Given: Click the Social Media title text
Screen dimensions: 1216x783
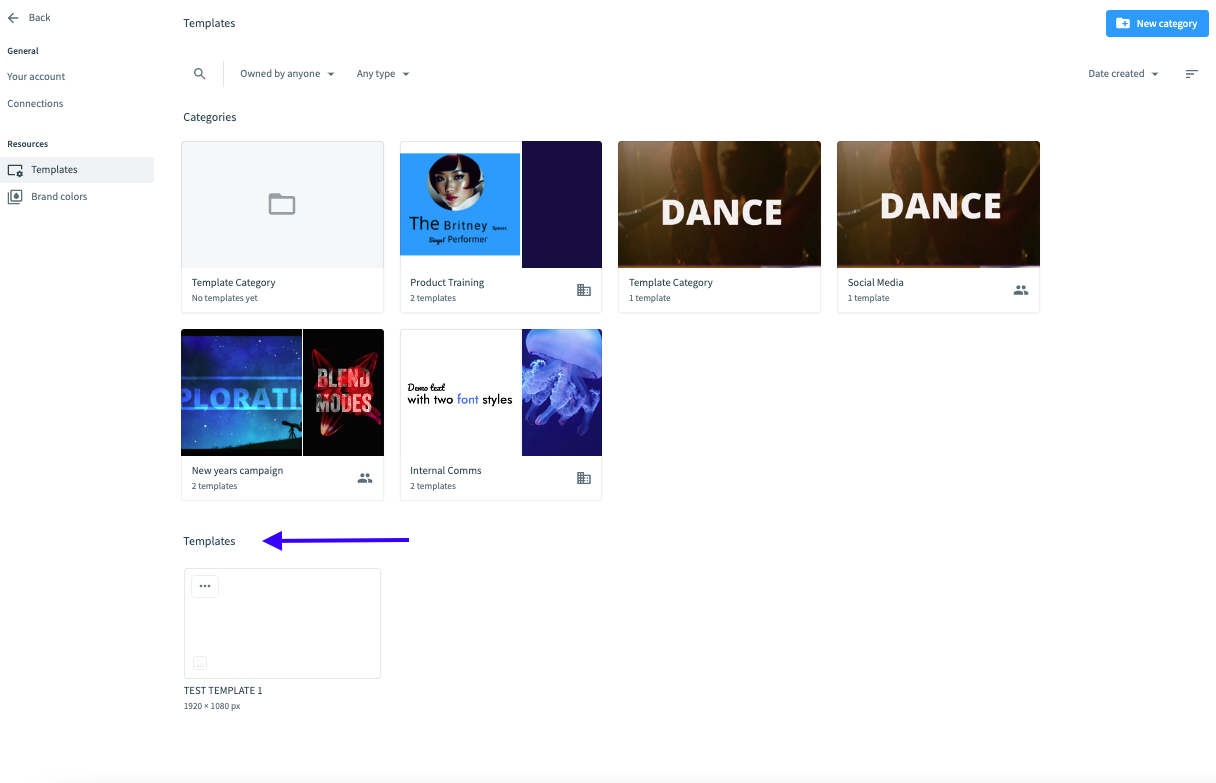Looking at the screenshot, I should click(x=876, y=283).
